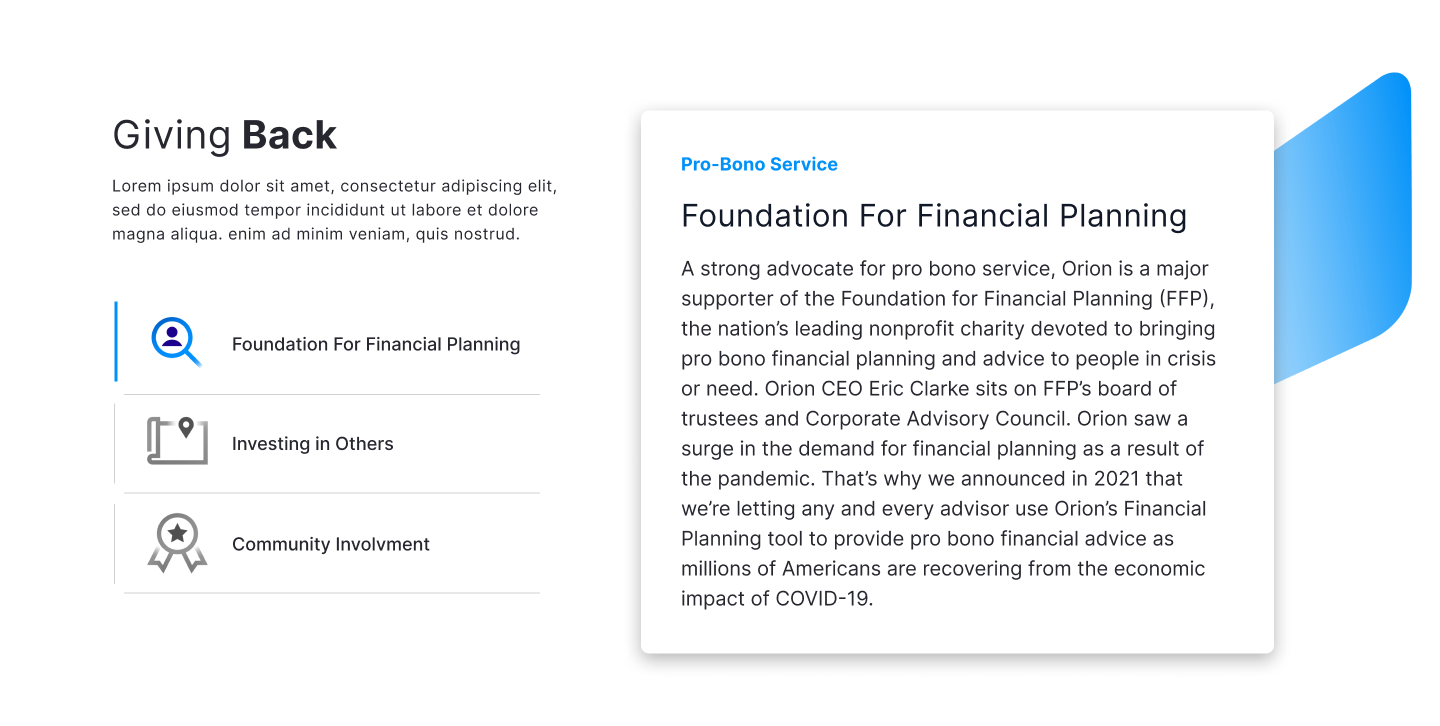The image size is (1440, 726).
Task: Click the Lorem ipsum intro paragraph
Action: coord(334,210)
